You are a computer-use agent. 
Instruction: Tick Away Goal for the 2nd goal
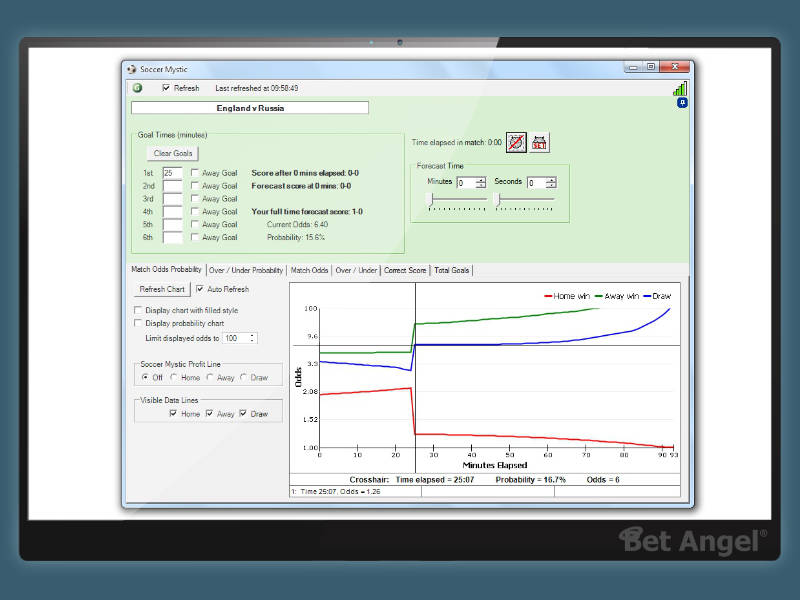point(195,186)
